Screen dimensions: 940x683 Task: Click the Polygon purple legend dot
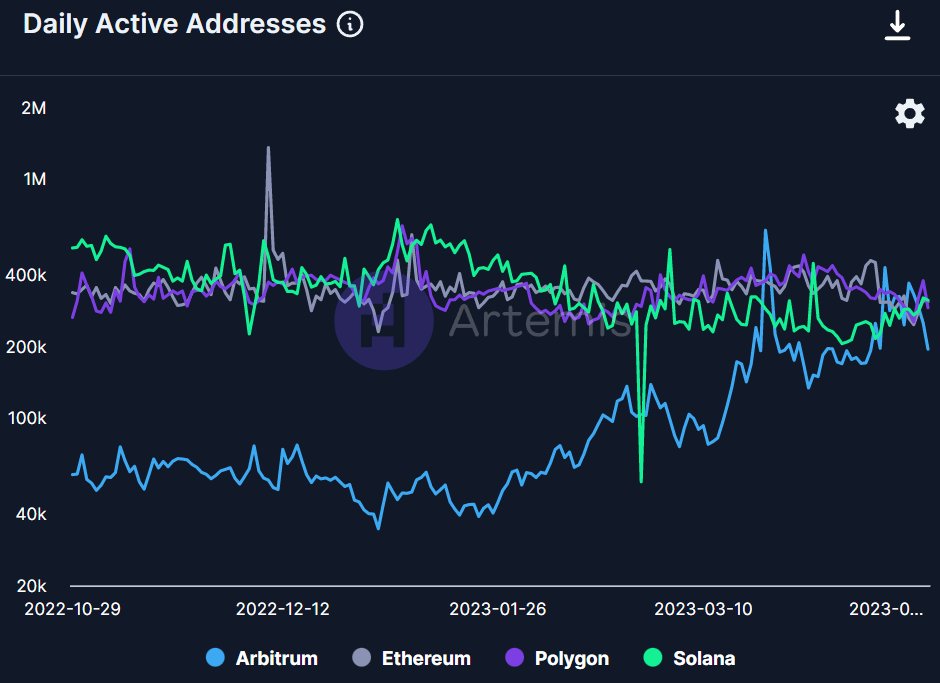tap(515, 658)
